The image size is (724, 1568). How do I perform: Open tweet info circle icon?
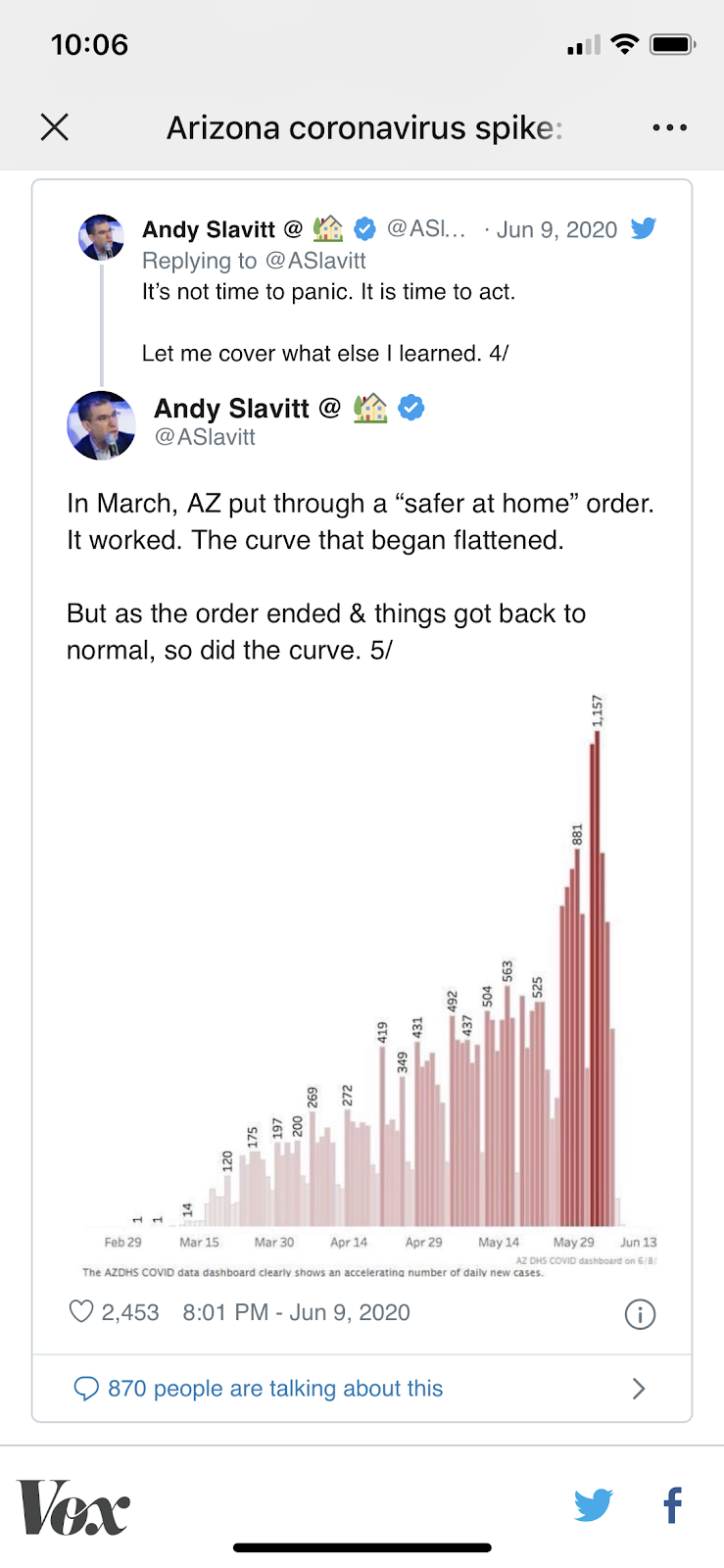coord(640,1314)
